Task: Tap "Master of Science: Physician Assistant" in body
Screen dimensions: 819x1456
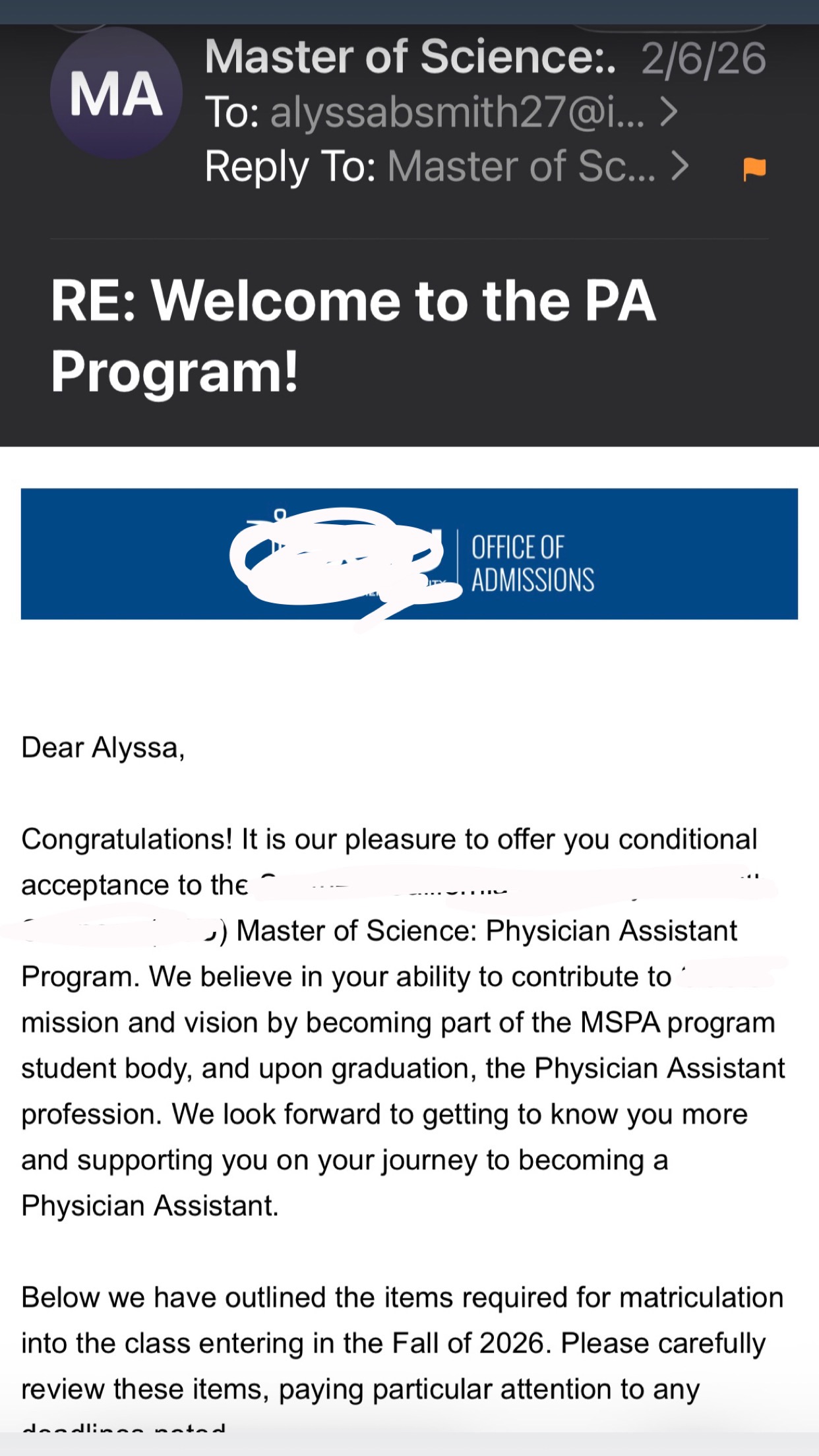Action: point(486,931)
